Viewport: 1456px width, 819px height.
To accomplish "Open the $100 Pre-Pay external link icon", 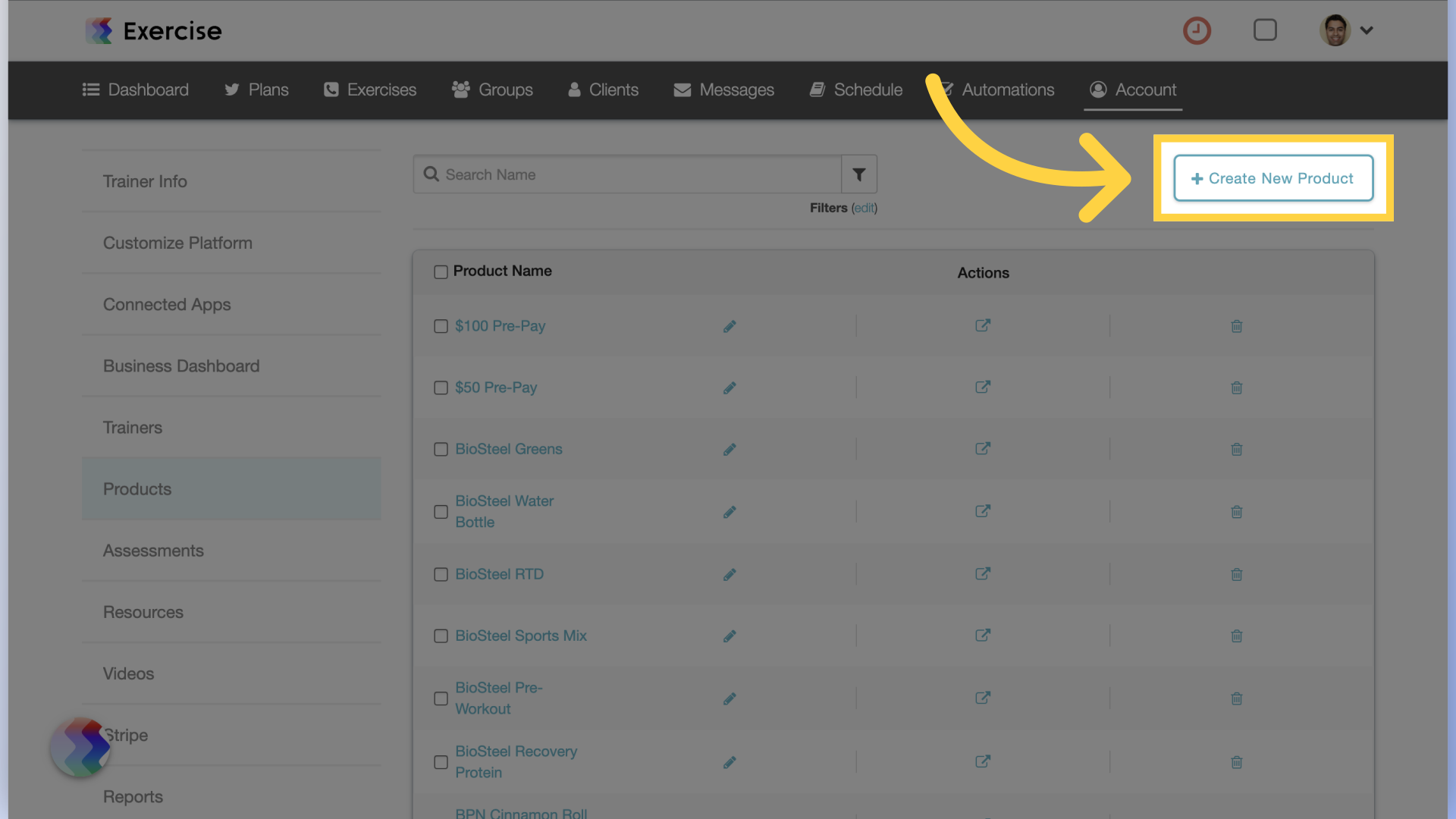I will pos(983,325).
